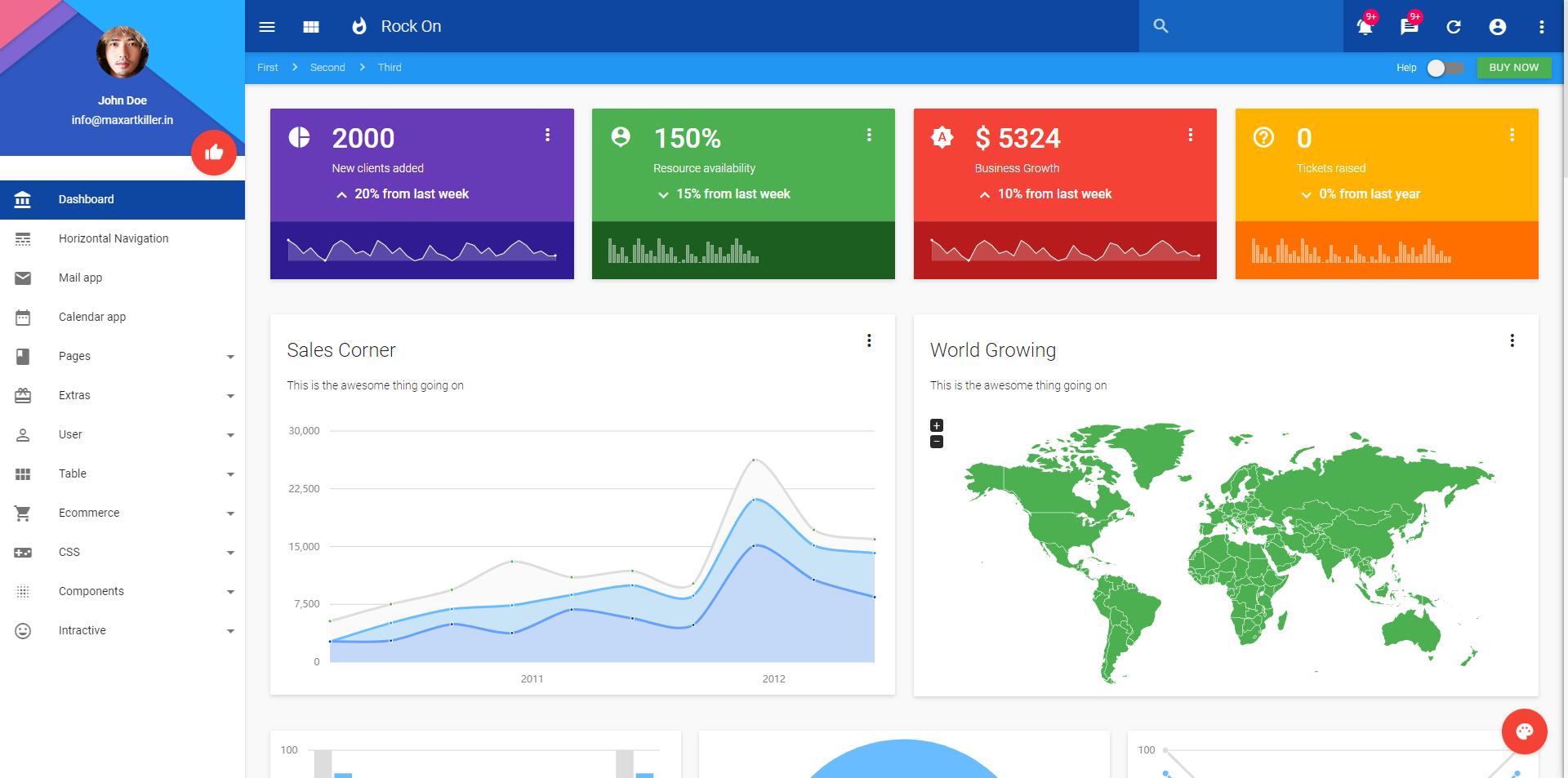
Task: Open options menu on 2000 clients card
Action: point(547,135)
